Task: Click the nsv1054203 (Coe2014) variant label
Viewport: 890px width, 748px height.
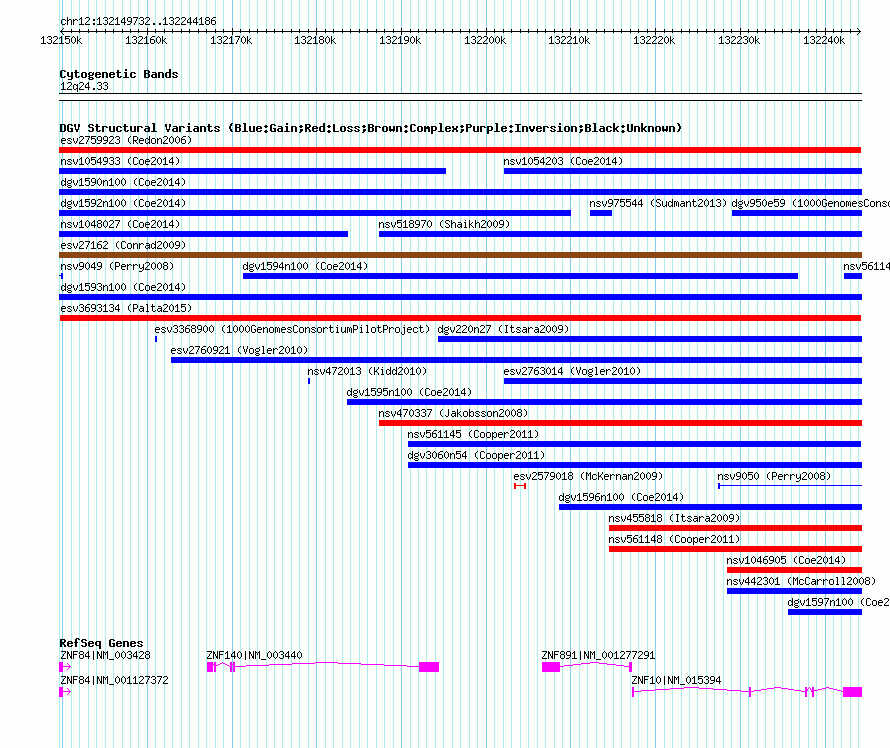Action: tap(563, 161)
